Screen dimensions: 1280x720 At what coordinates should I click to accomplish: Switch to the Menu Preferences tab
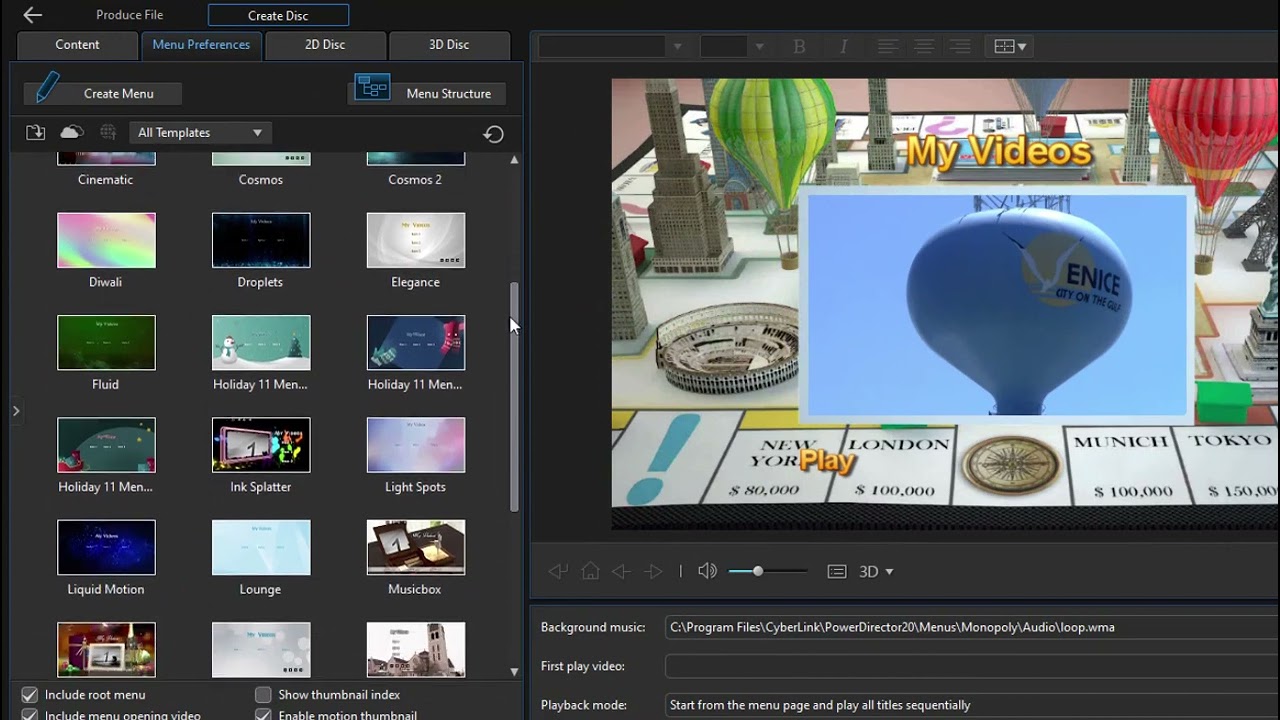pyautogui.click(x=201, y=45)
